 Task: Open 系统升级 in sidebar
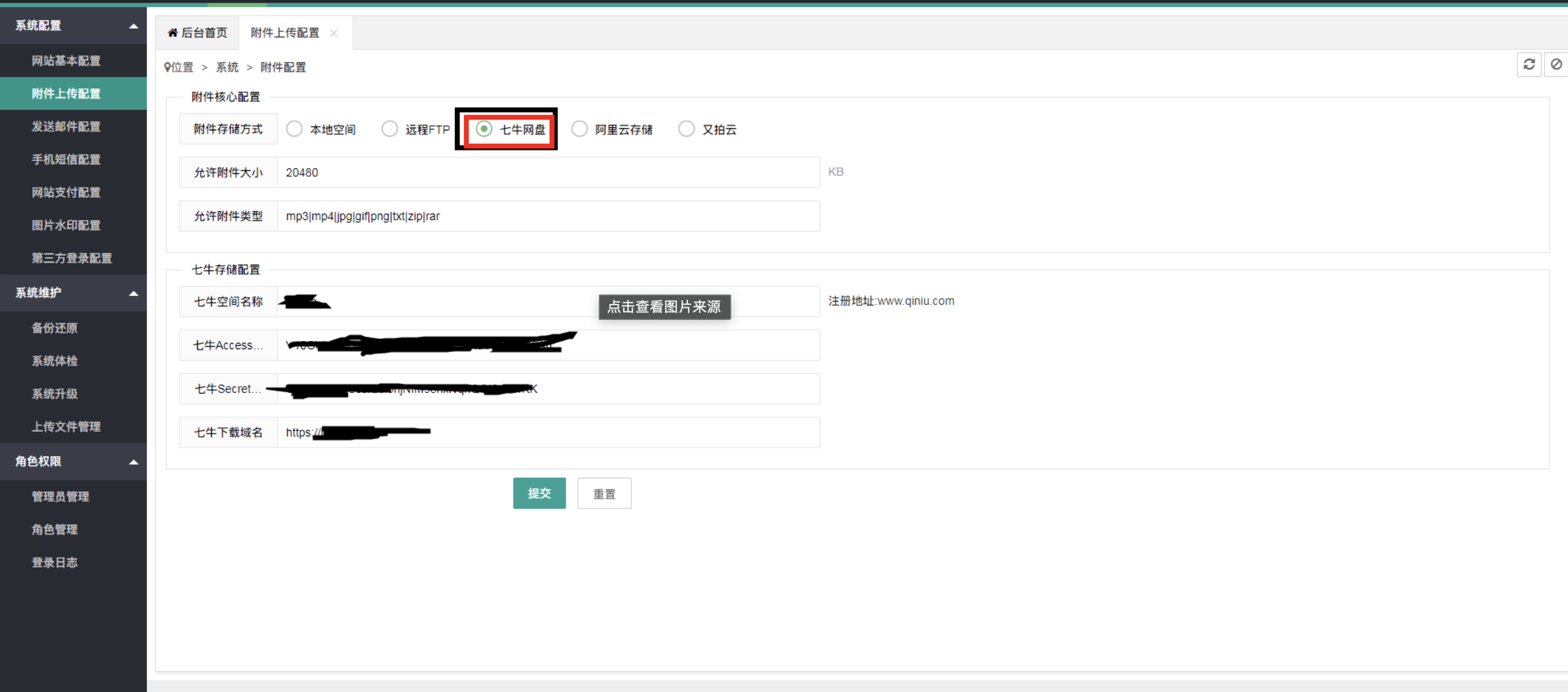(x=73, y=394)
